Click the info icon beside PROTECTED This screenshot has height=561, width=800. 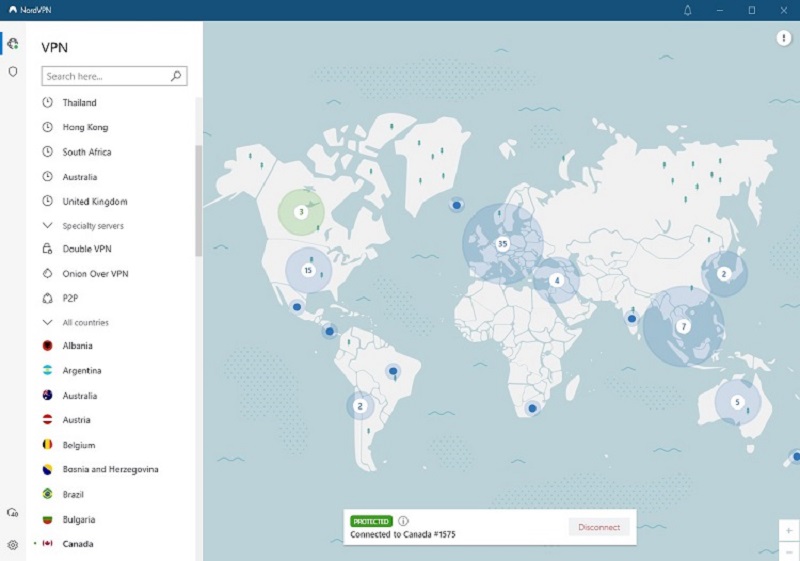click(403, 521)
